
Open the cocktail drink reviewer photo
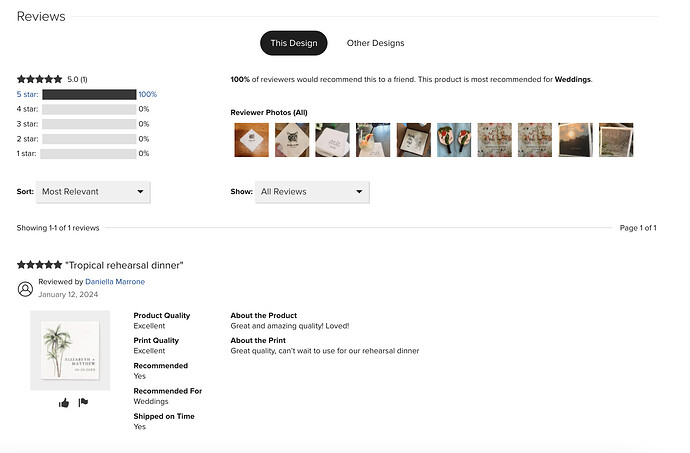coord(373,140)
